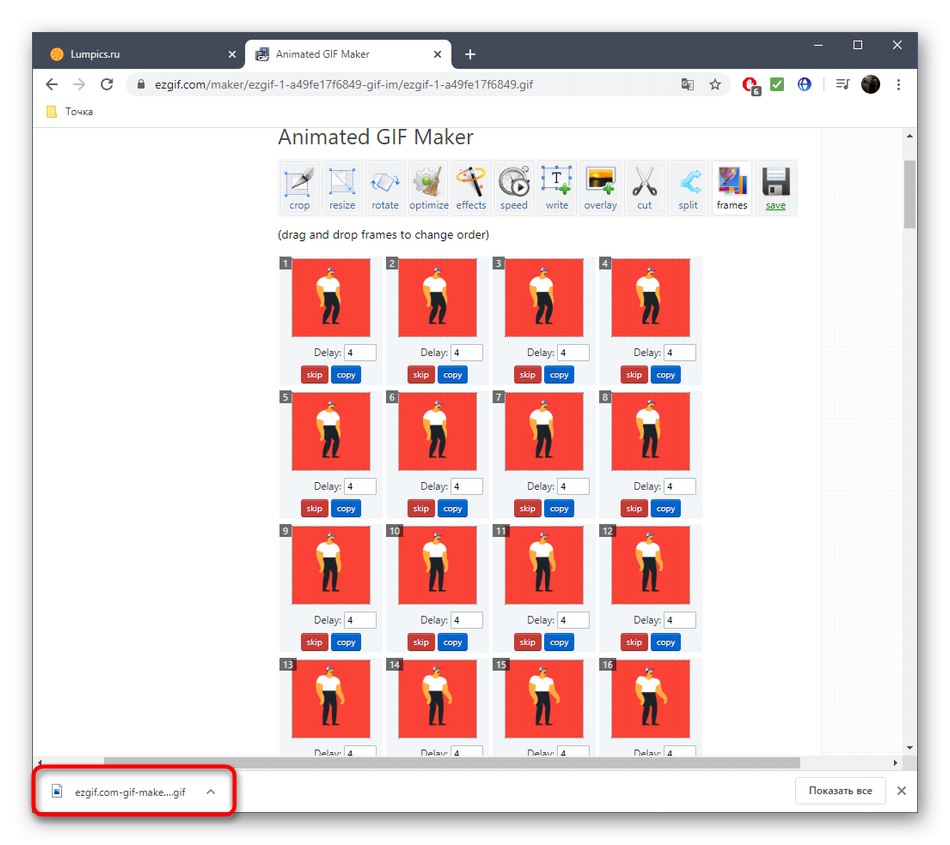Copy frame 1
950x845 pixels.
[346, 375]
